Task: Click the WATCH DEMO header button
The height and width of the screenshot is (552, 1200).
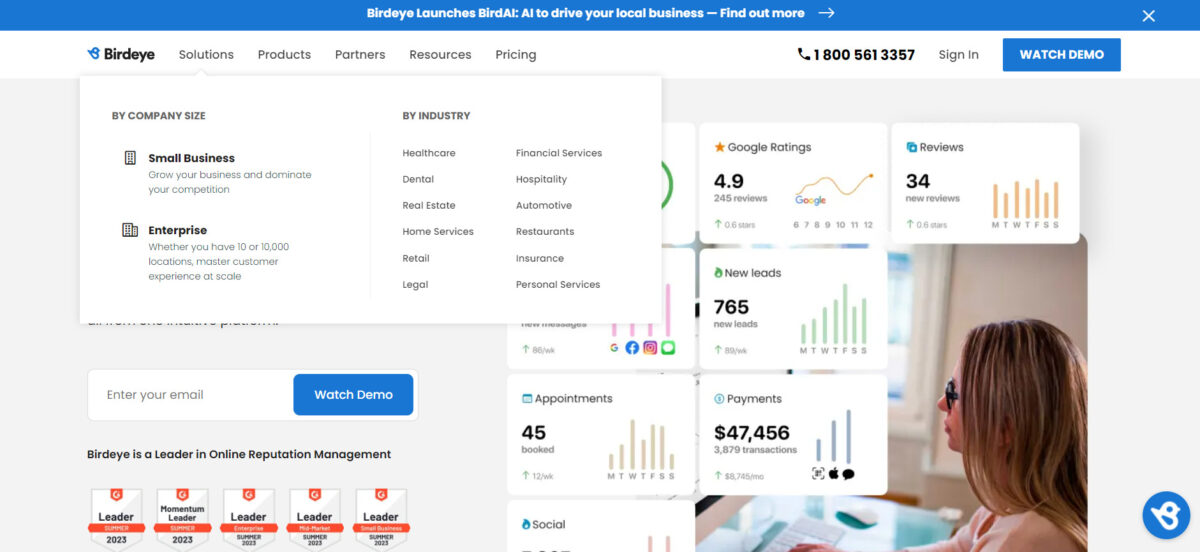Action: click(1061, 54)
